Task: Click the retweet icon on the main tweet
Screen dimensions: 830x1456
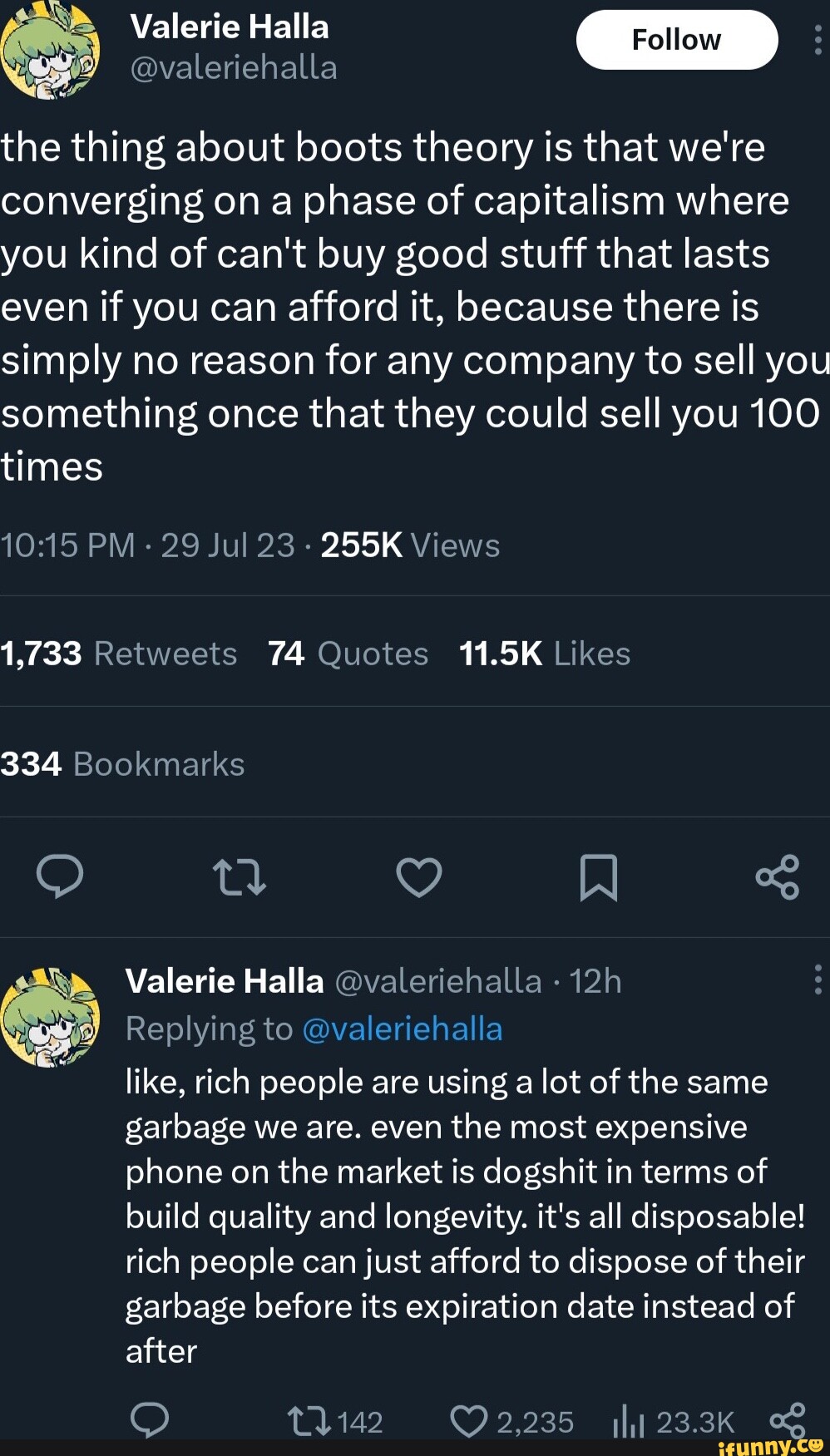Action: [x=240, y=877]
